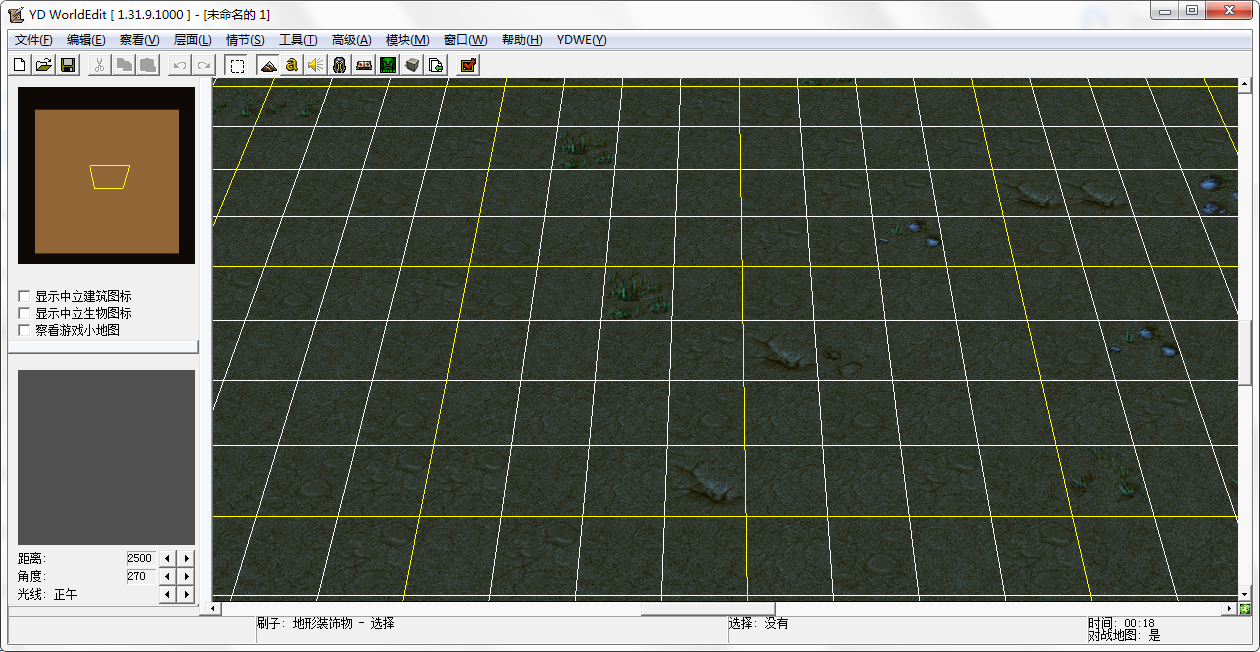The height and width of the screenshot is (652, 1260).
Task: Open the 文件(F) menu
Action: [x=34, y=40]
